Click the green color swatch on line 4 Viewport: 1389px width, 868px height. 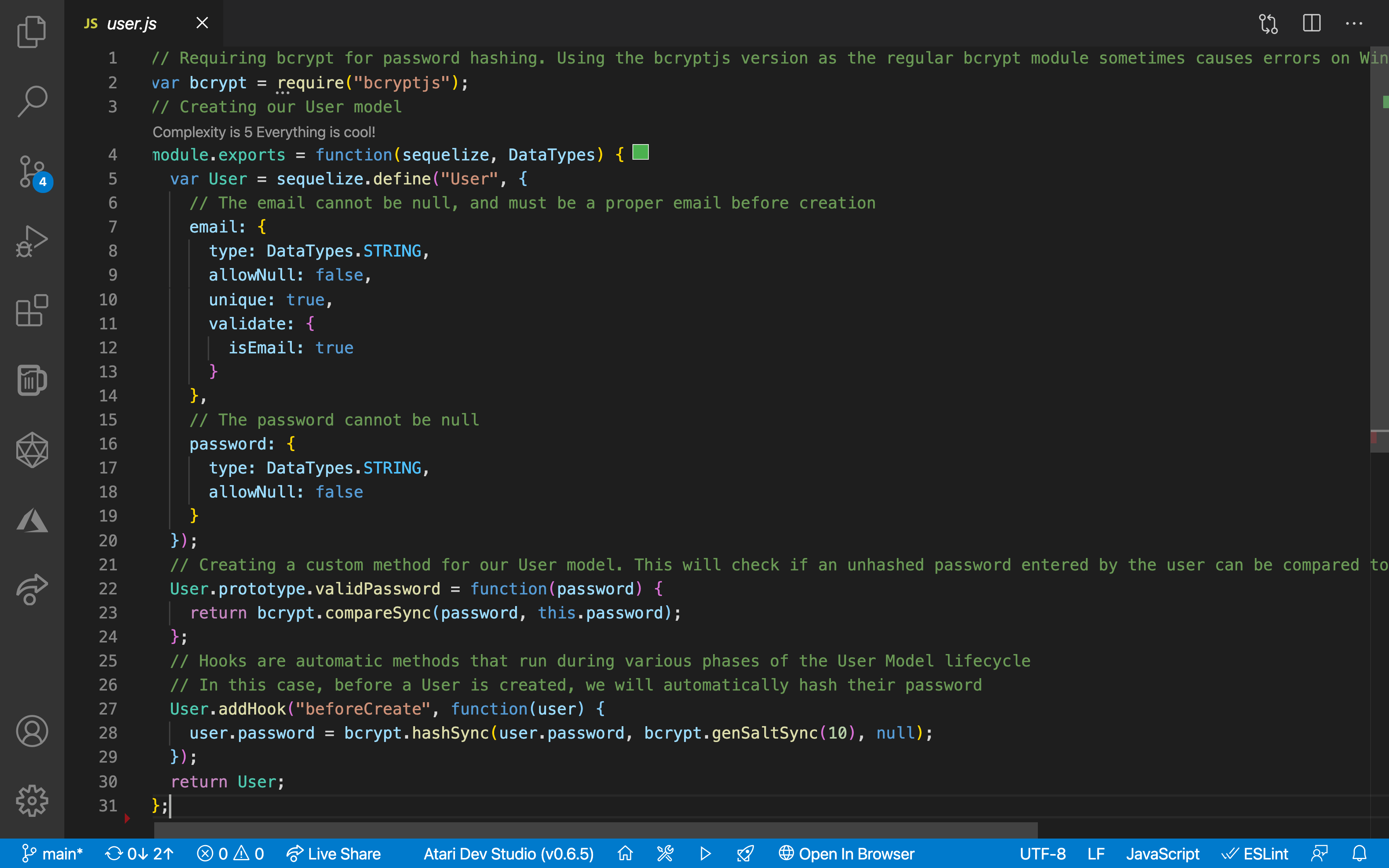[640, 152]
